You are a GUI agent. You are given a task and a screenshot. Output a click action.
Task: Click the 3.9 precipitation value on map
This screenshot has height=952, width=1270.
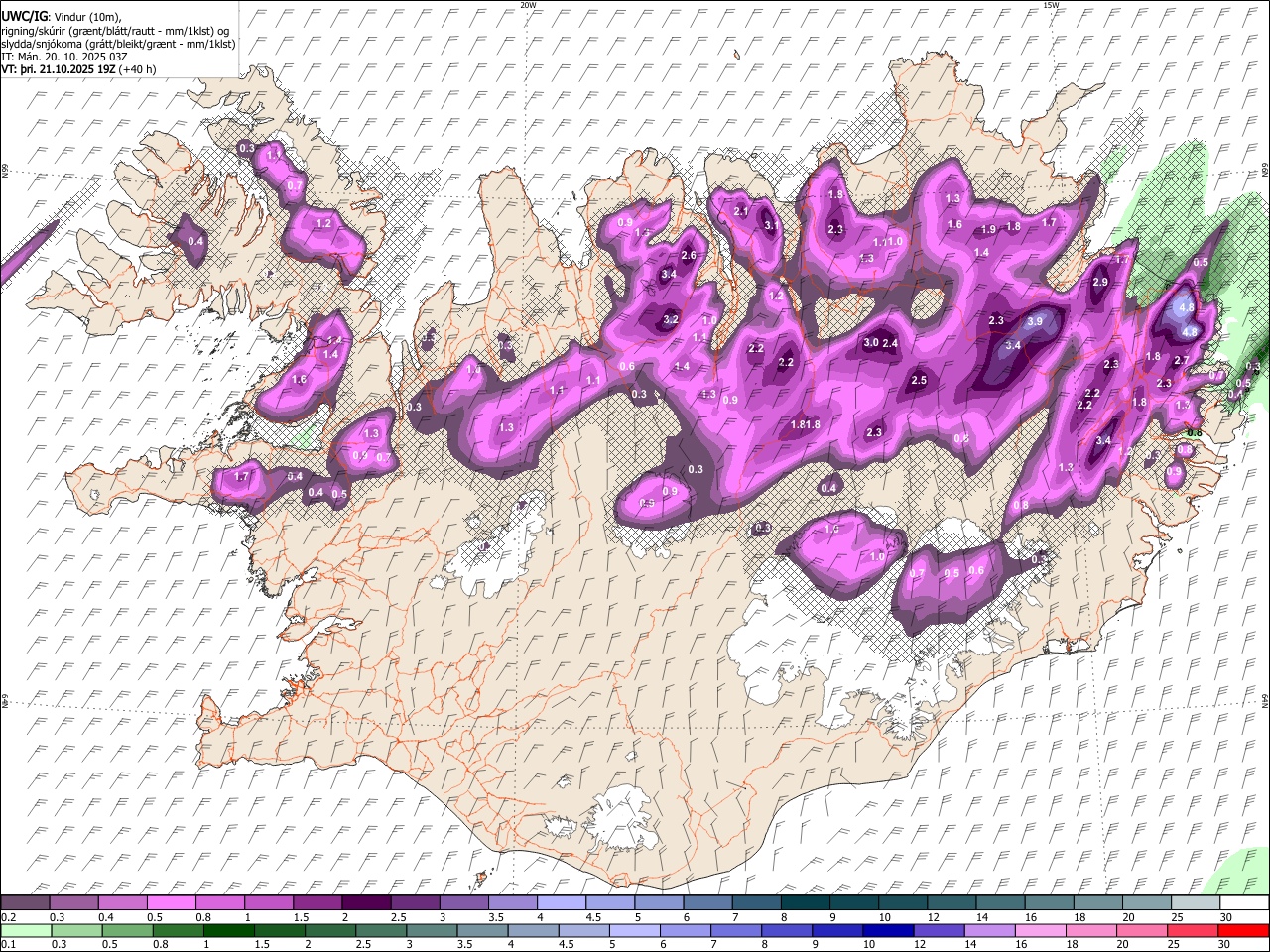[1034, 321]
